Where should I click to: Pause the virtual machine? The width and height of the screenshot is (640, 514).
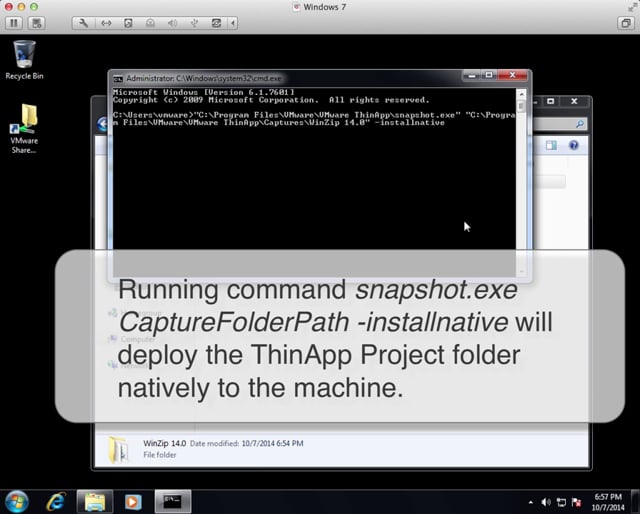(x=13, y=23)
